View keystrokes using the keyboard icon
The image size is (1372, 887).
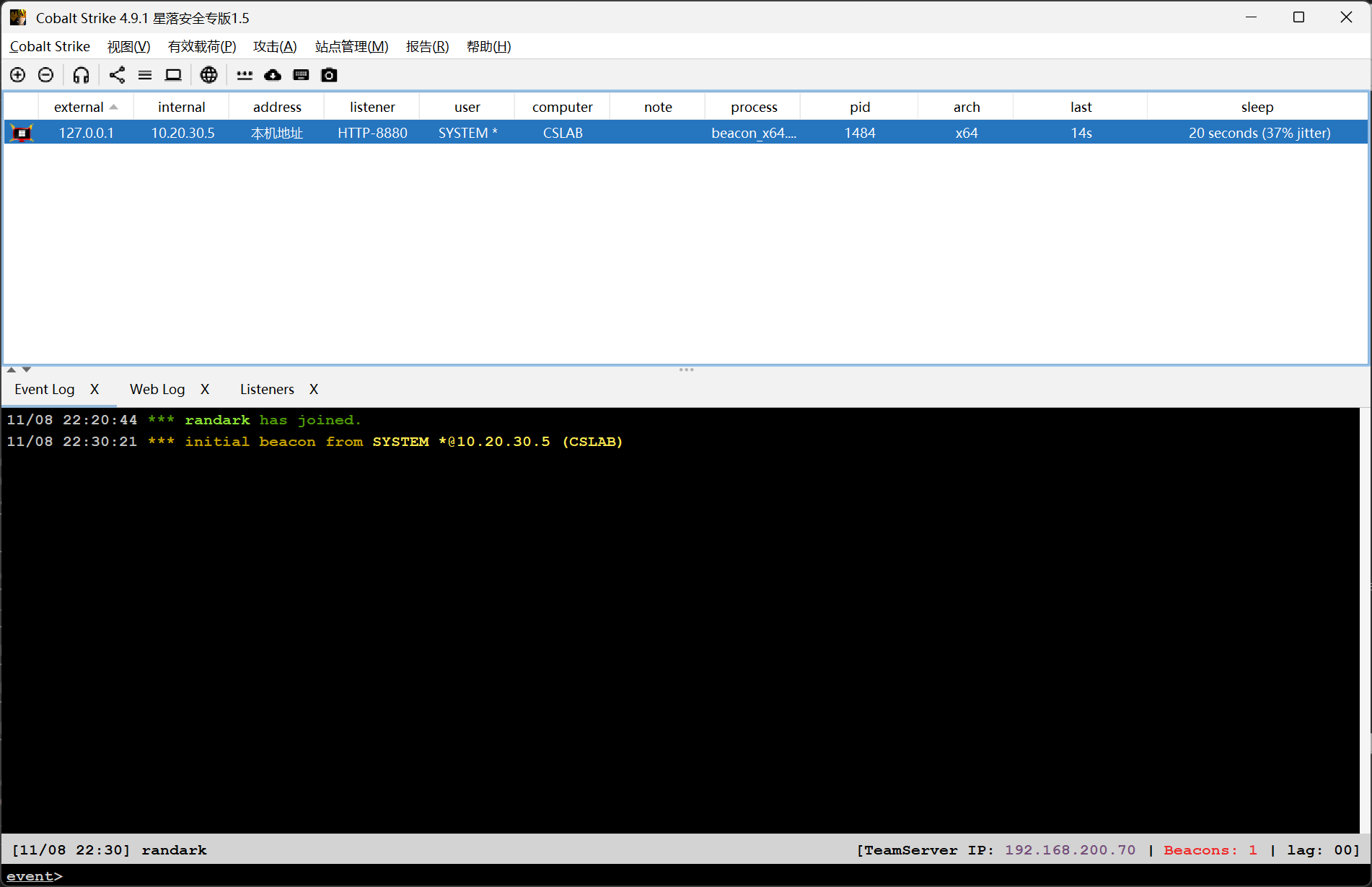pyautogui.click(x=301, y=75)
